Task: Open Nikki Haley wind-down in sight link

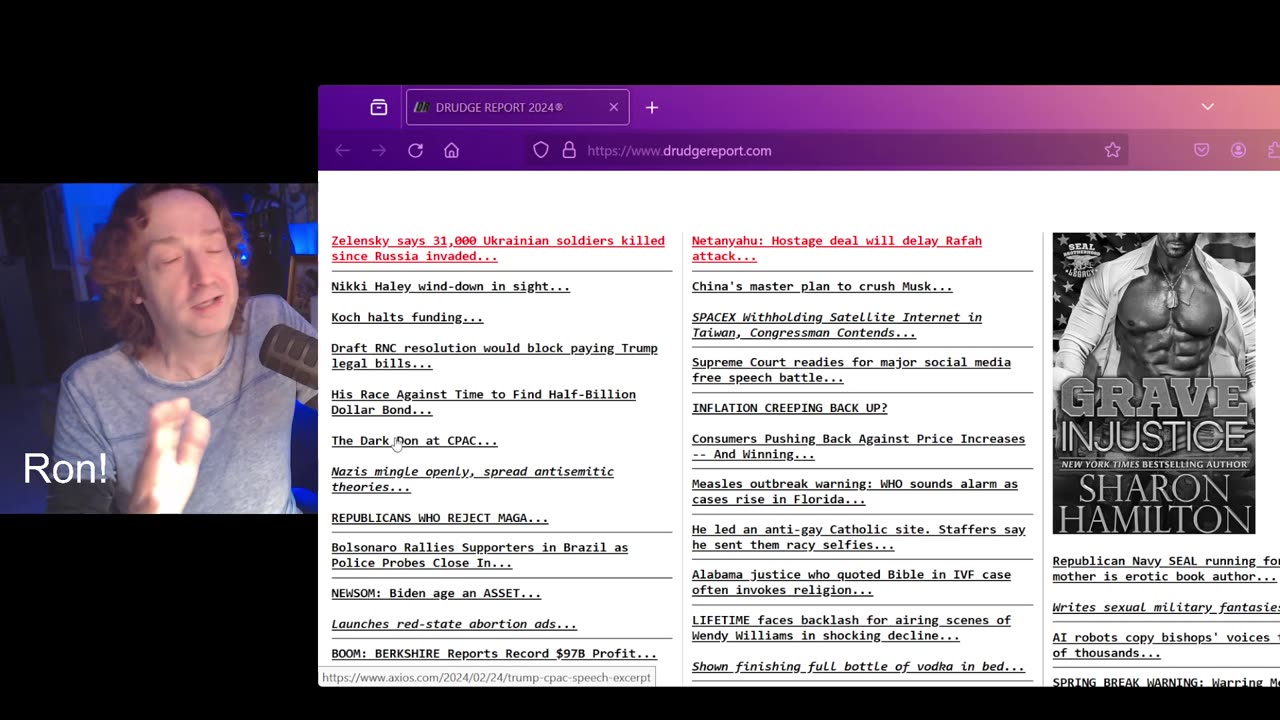Action: (x=450, y=286)
